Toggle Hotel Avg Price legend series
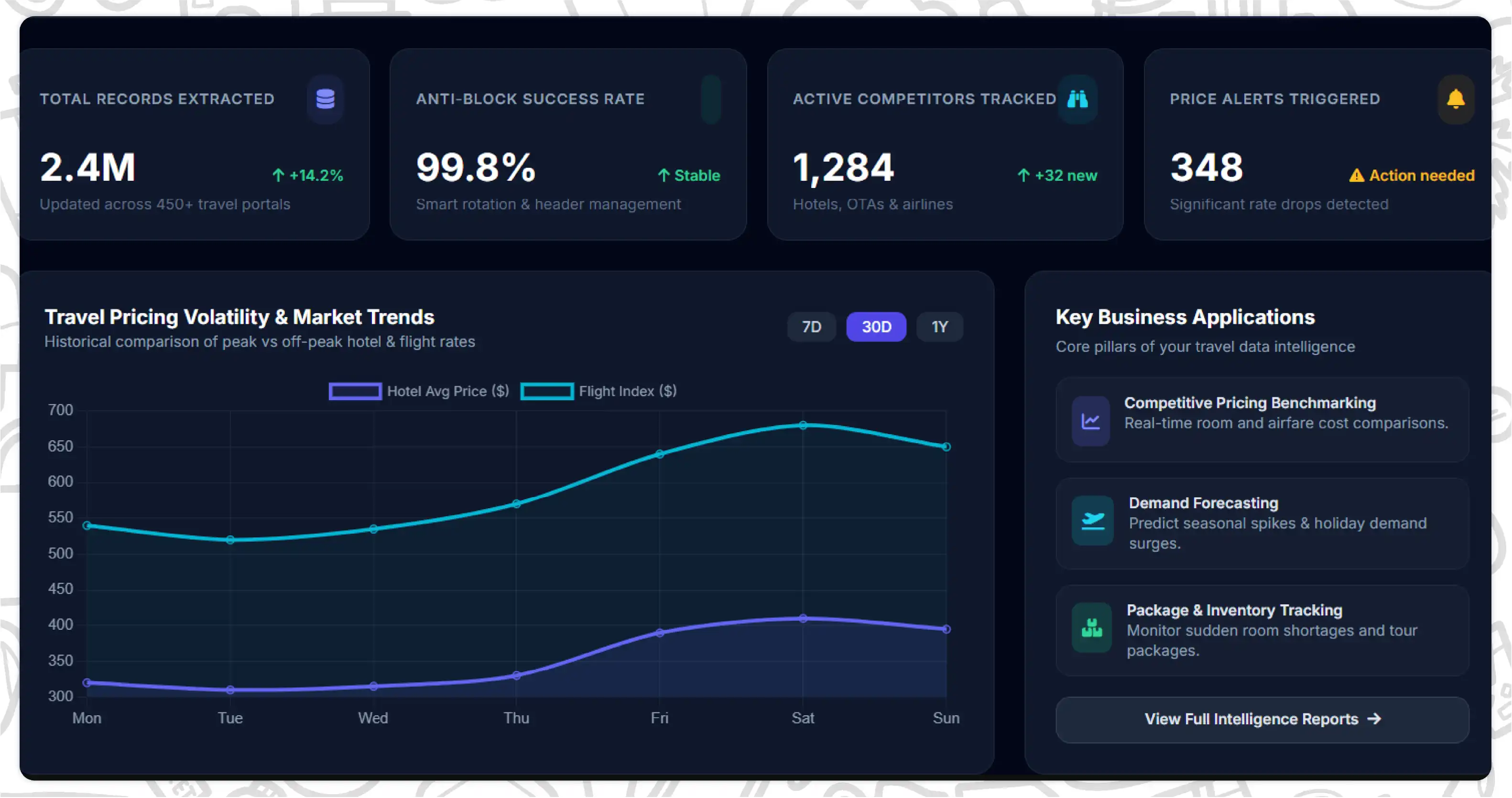The width and height of the screenshot is (1512, 798). click(x=419, y=391)
